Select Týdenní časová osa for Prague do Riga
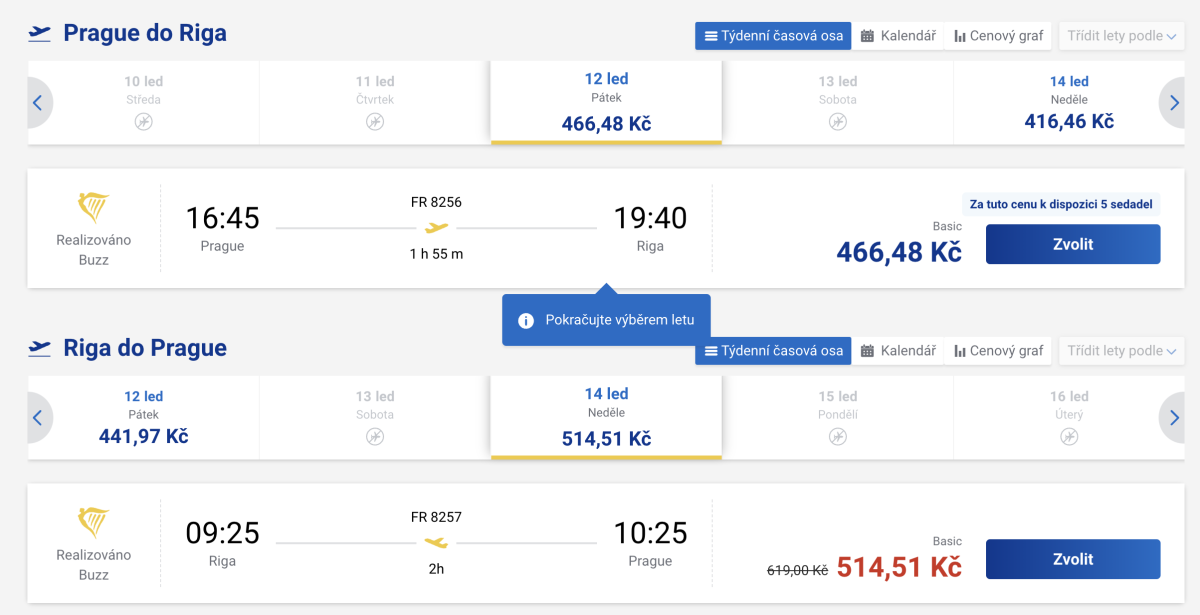Screen dimensions: 1200x615 click(x=773, y=36)
